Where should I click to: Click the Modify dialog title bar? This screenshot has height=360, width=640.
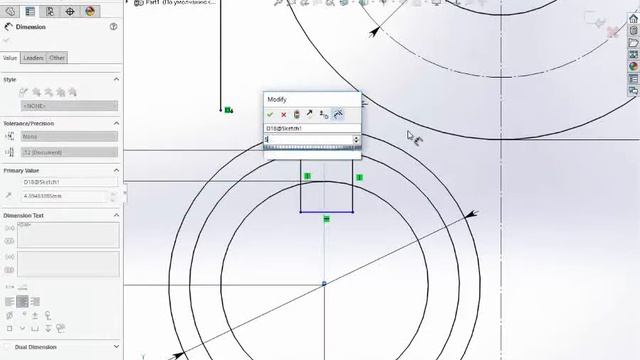click(x=312, y=100)
